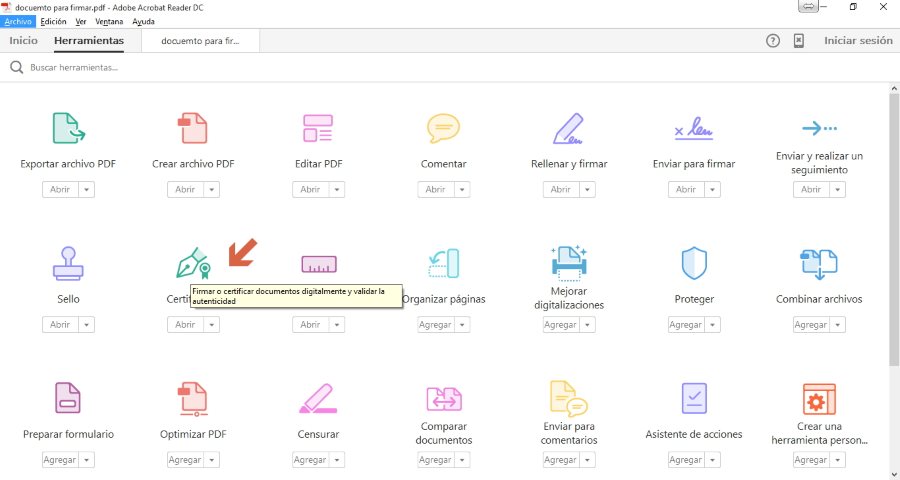The image size is (900, 480).
Task: Switch to the Herramientas tab
Action: coord(89,41)
